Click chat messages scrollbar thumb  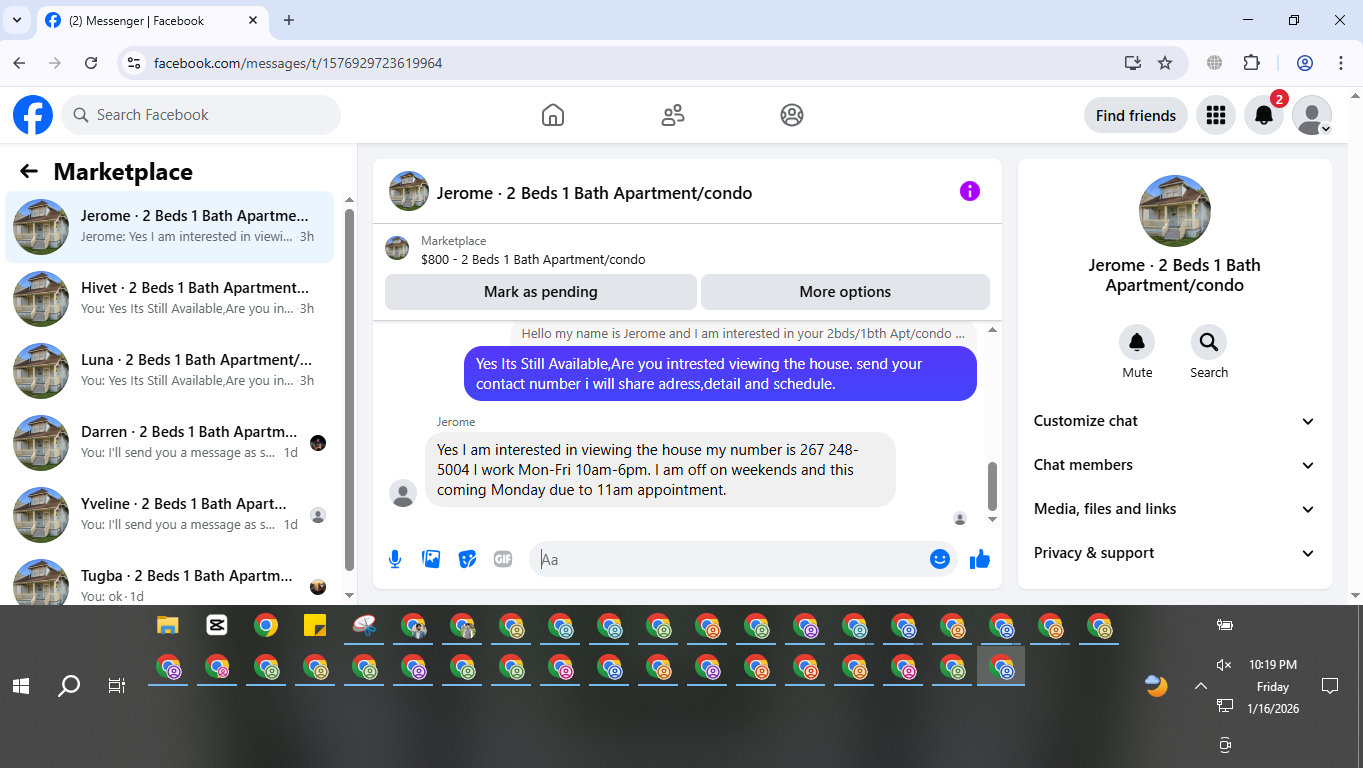(x=992, y=485)
